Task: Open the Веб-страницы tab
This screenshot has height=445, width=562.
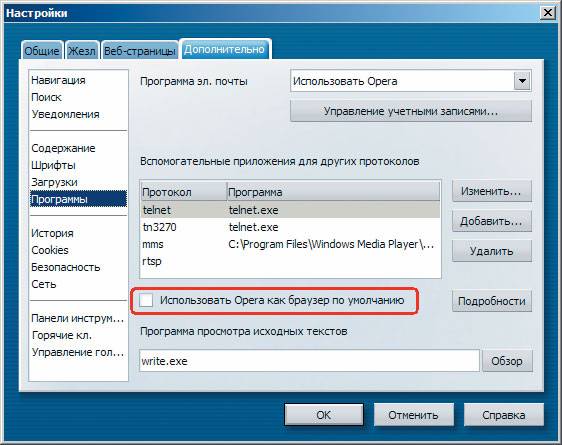Action: pyautogui.click(x=139, y=51)
